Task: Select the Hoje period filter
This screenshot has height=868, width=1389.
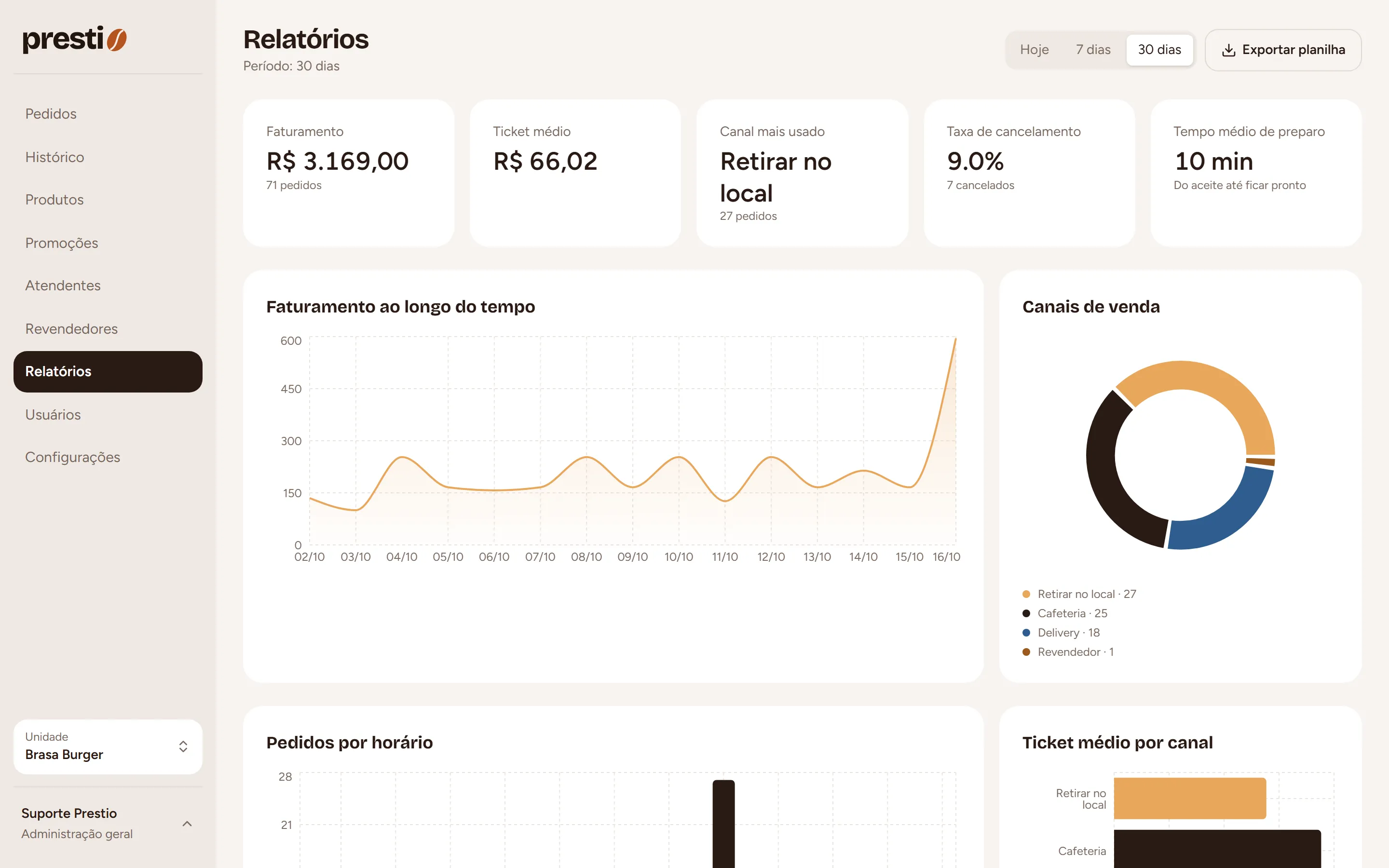Action: [x=1035, y=50]
